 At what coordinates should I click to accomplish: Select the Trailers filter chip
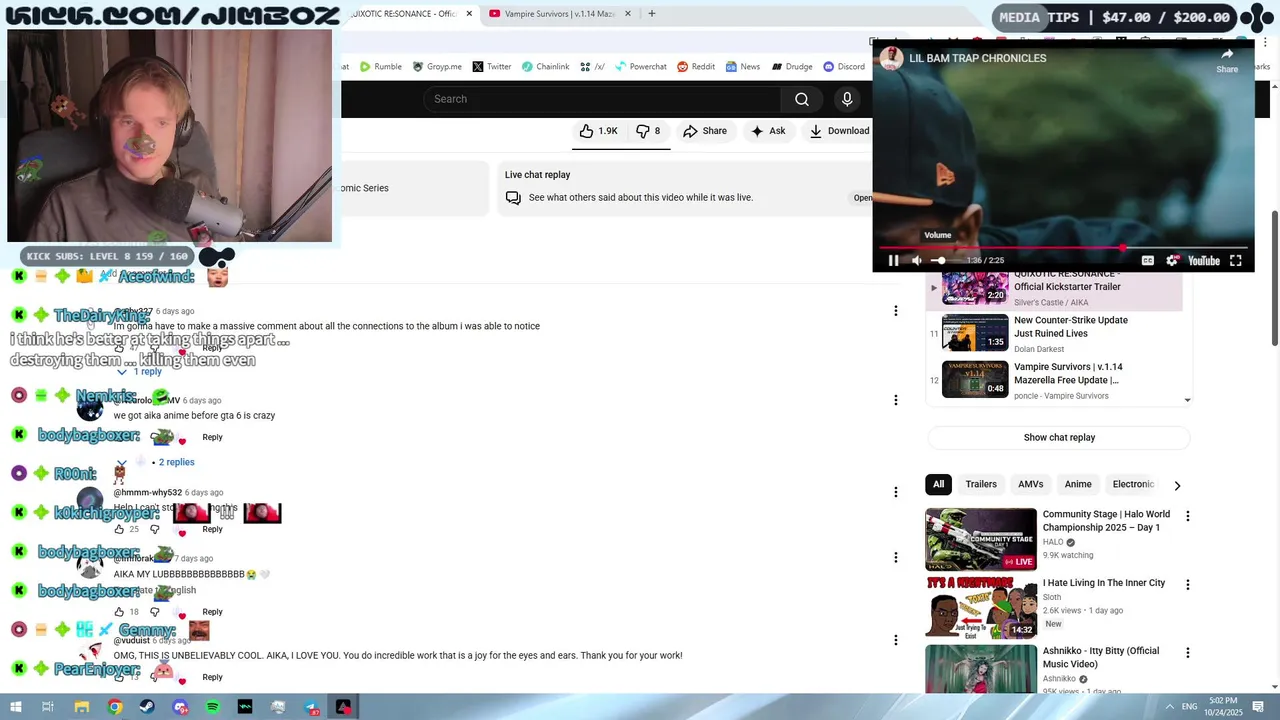pos(981,484)
